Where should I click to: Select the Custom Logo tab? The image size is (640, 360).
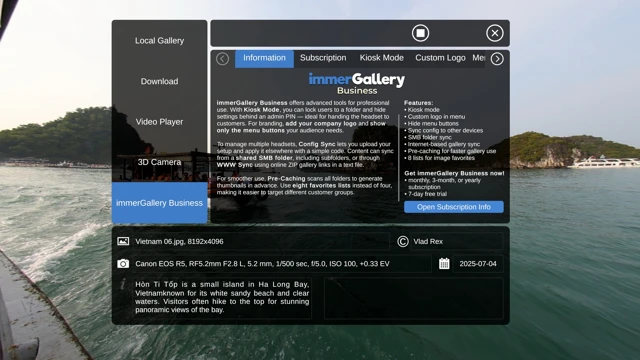pos(440,58)
